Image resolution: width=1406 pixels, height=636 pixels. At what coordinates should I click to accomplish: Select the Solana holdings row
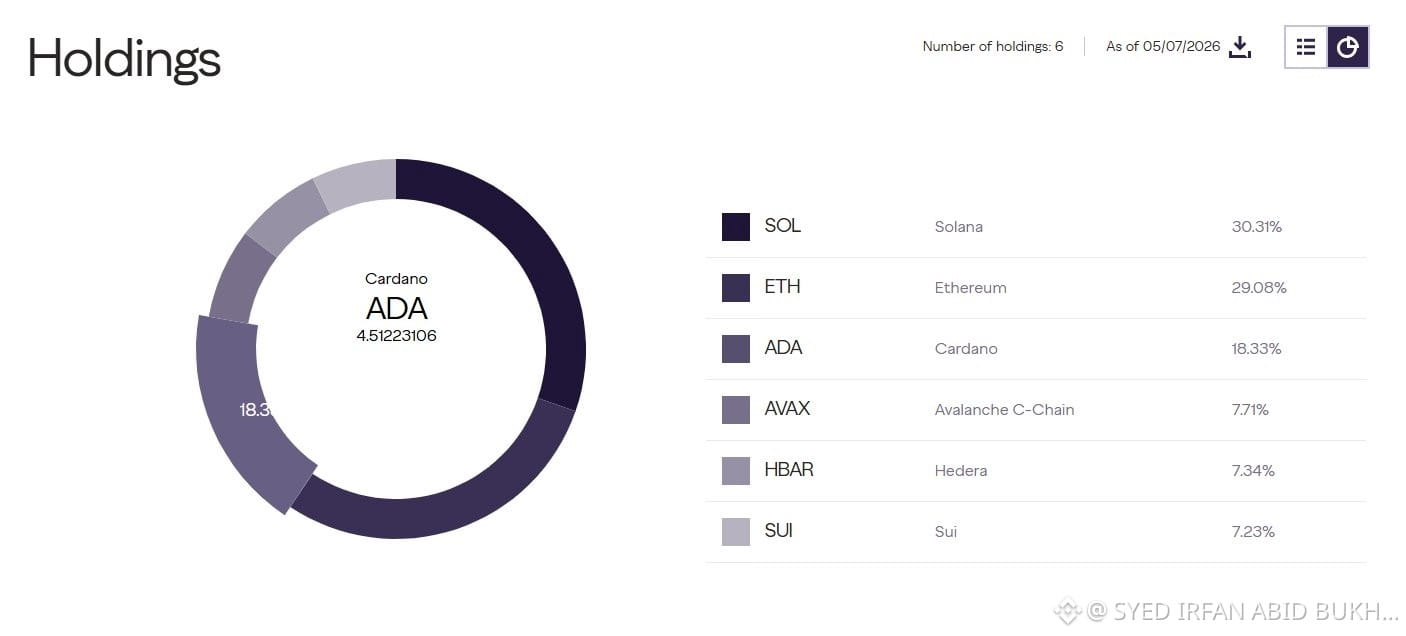(1036, 227)
